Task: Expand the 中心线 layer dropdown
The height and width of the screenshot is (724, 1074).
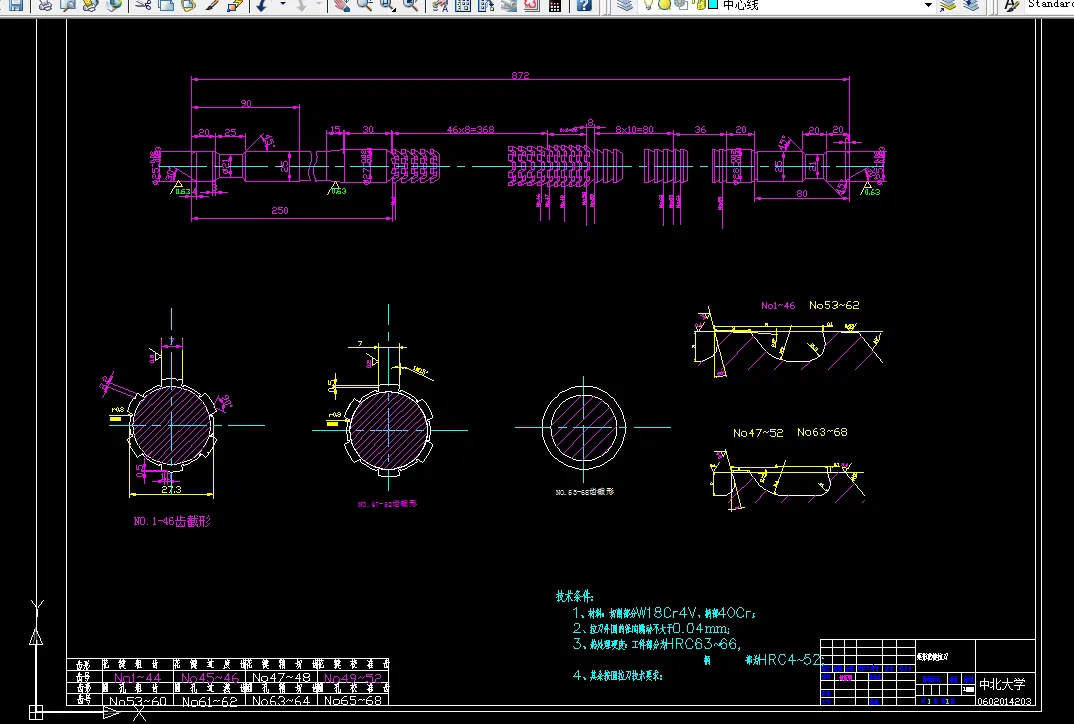Action: [927, 5]
